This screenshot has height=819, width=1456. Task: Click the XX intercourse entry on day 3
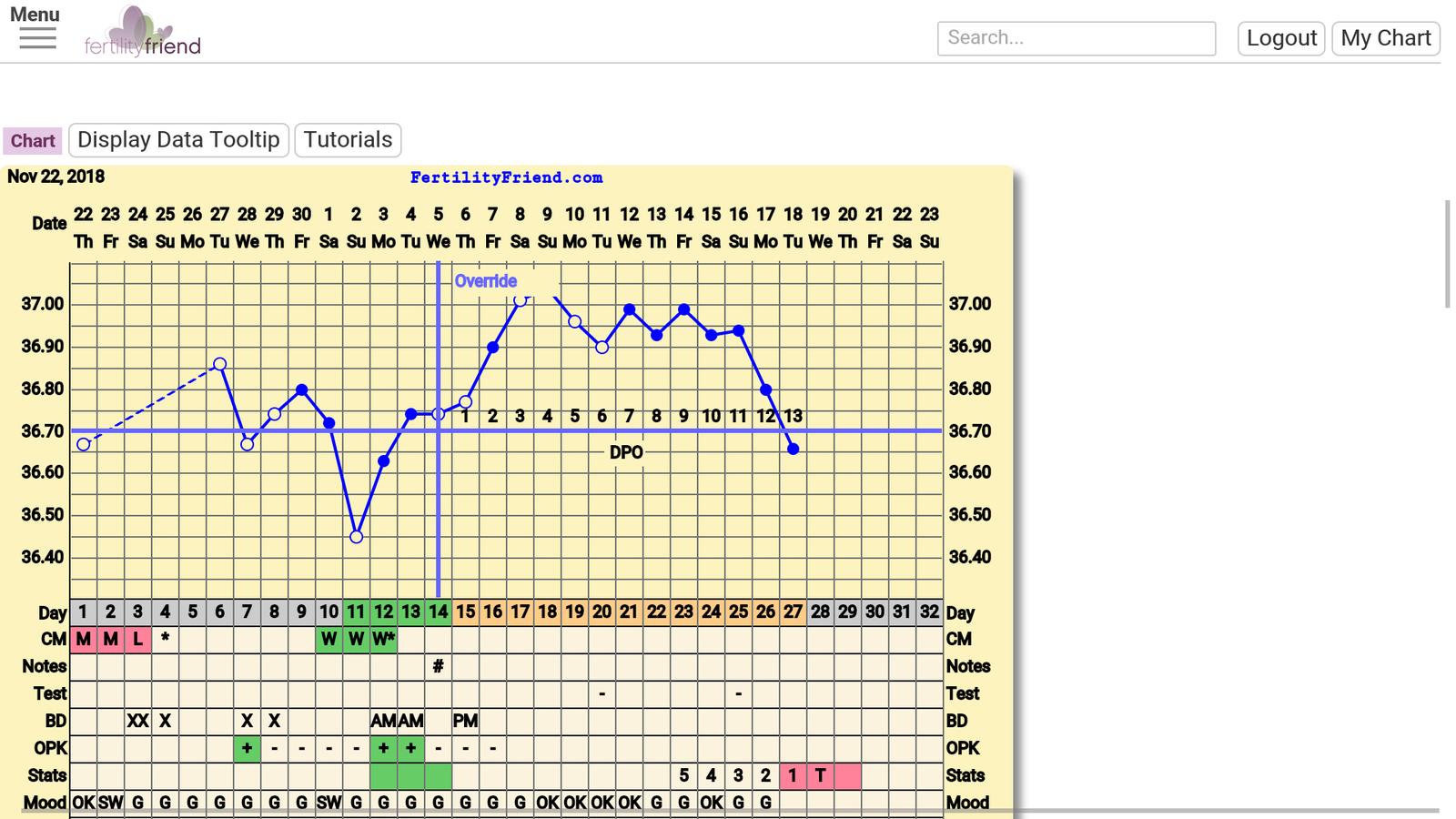click(x=137, y=721)
